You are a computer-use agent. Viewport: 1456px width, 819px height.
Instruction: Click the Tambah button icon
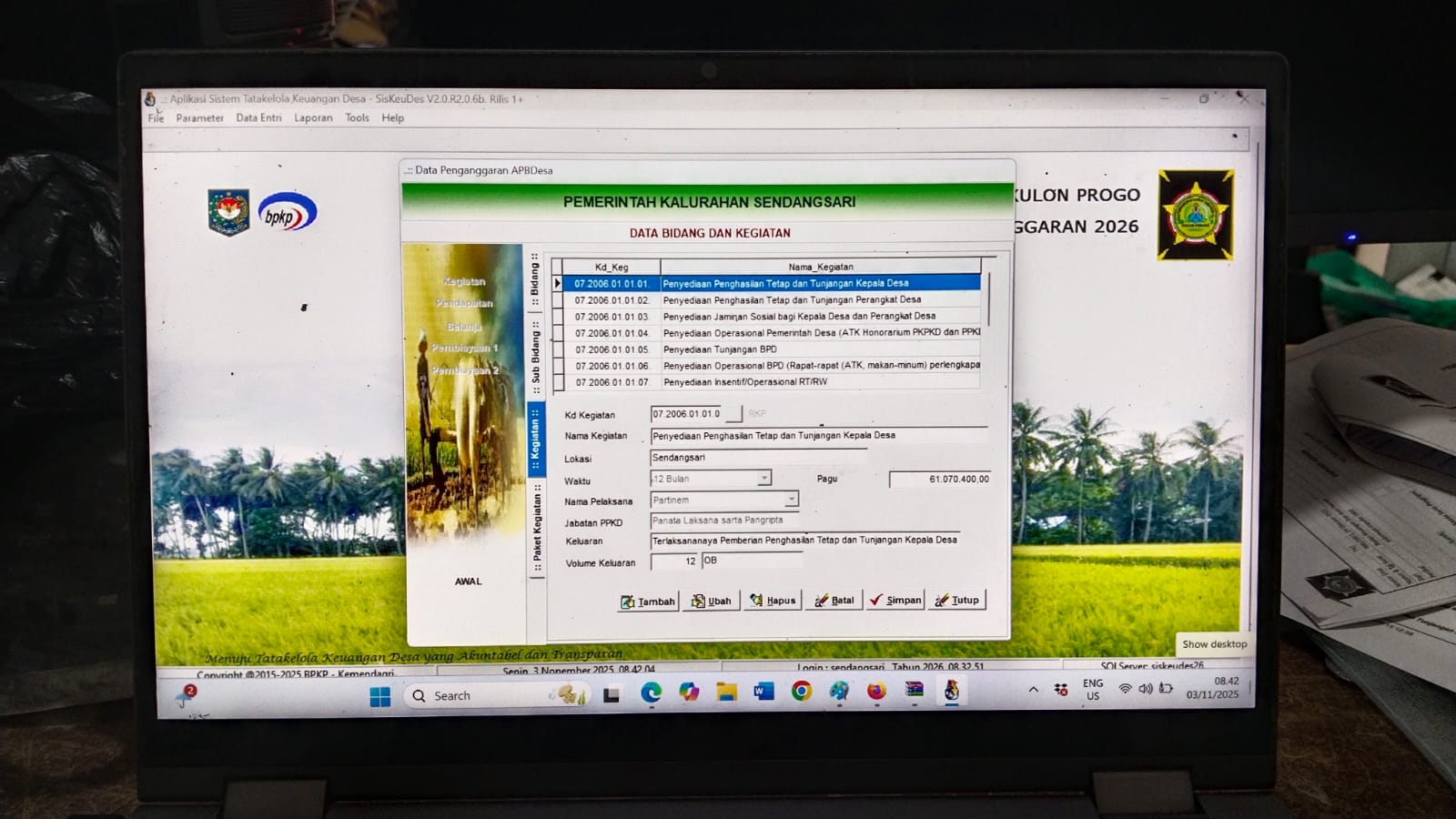pos(628,602)
